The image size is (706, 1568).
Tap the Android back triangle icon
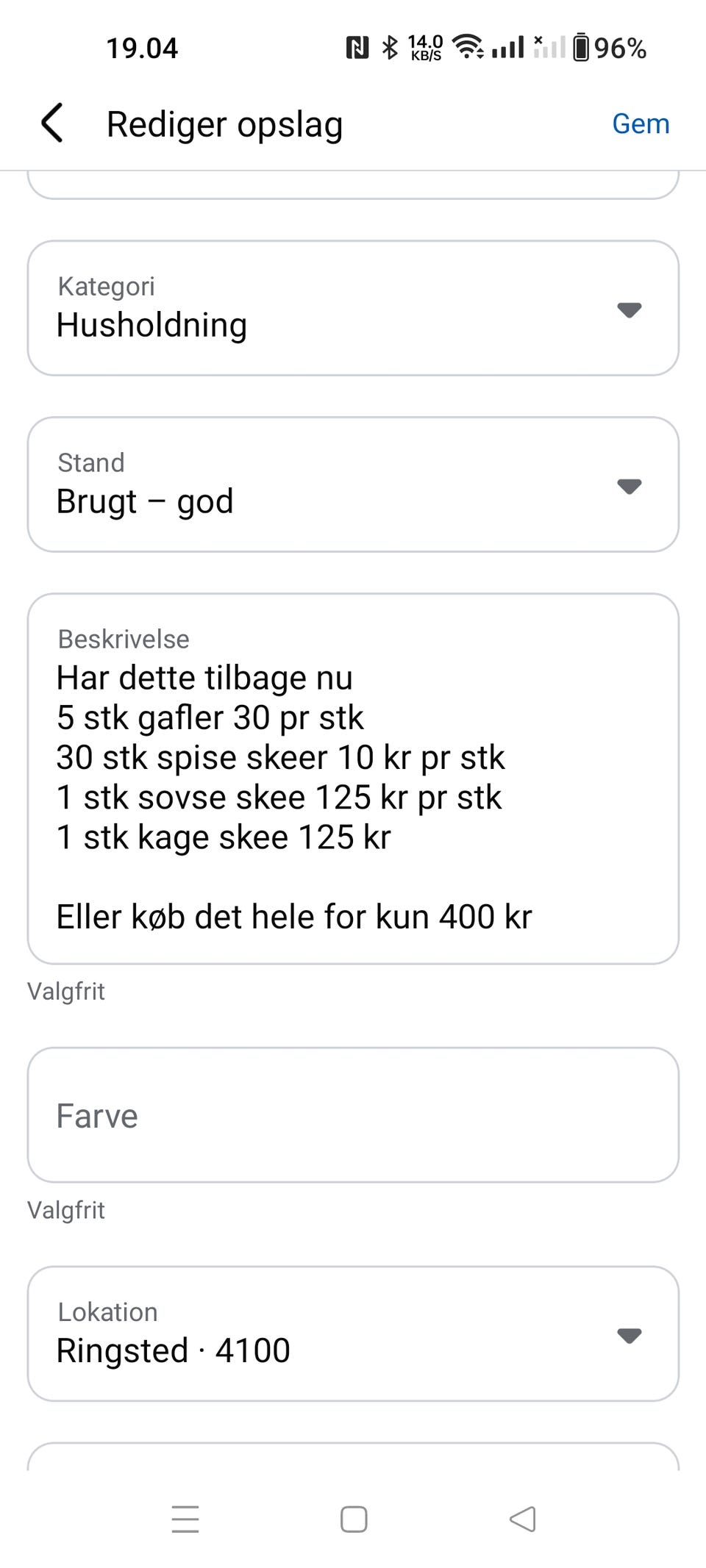coord(522,1519)
